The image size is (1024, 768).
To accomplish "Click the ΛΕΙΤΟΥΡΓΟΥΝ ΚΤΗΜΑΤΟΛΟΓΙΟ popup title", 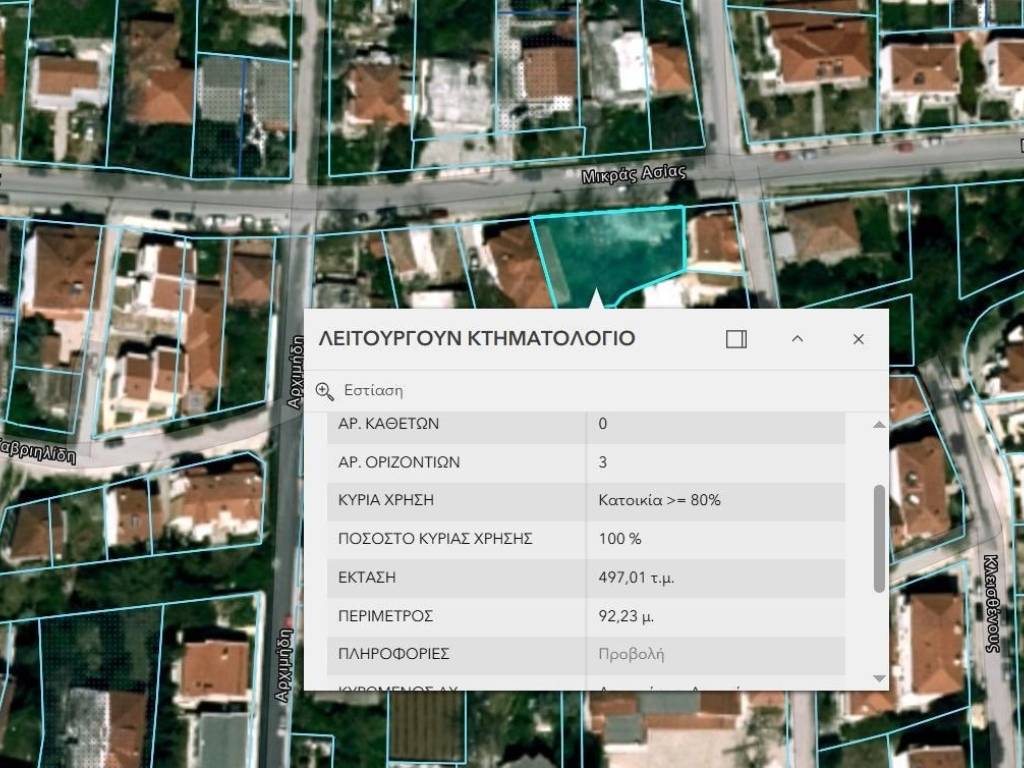I will (476, 339).
